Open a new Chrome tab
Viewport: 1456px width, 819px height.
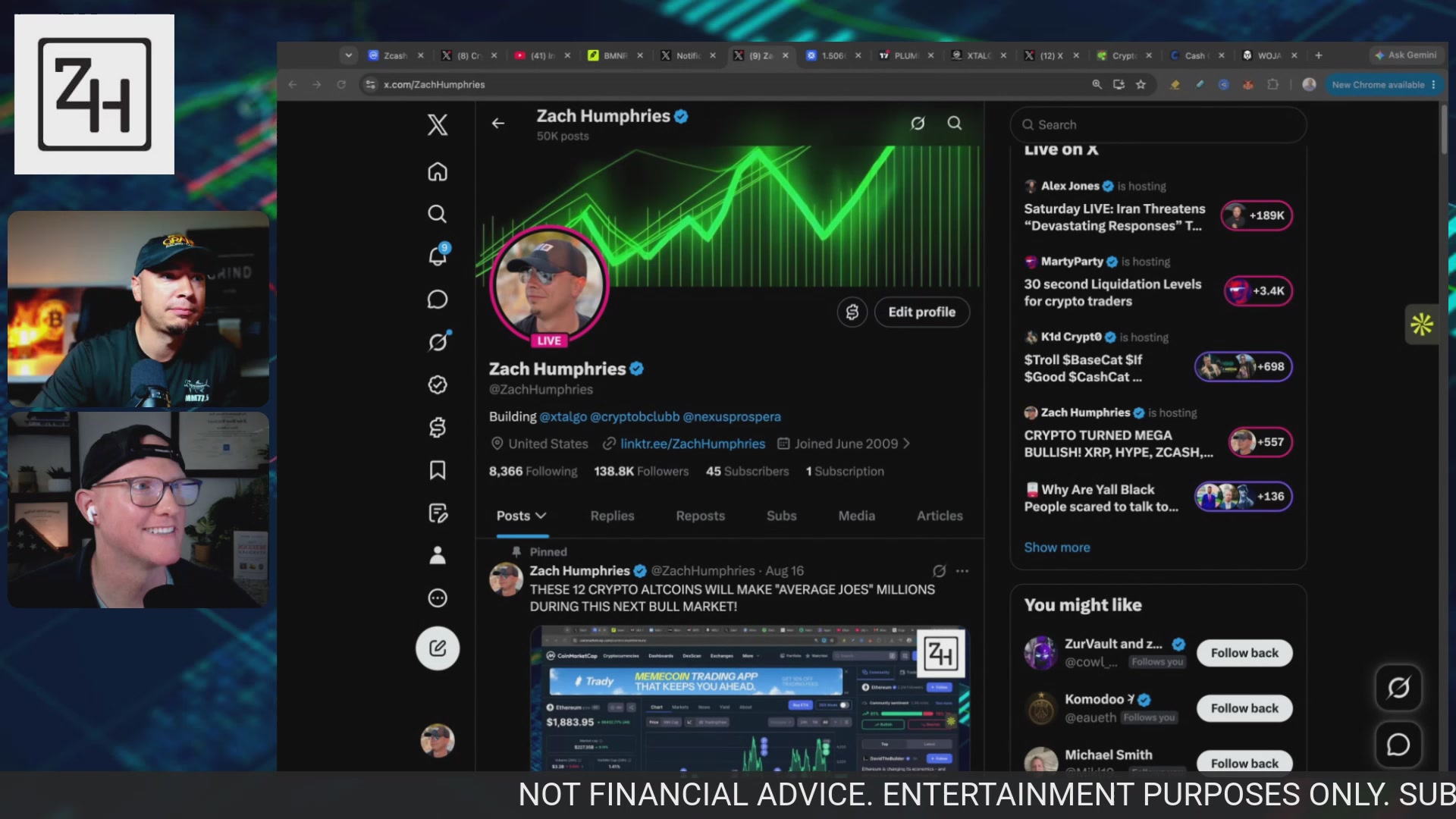click(x=1319, y=55)
